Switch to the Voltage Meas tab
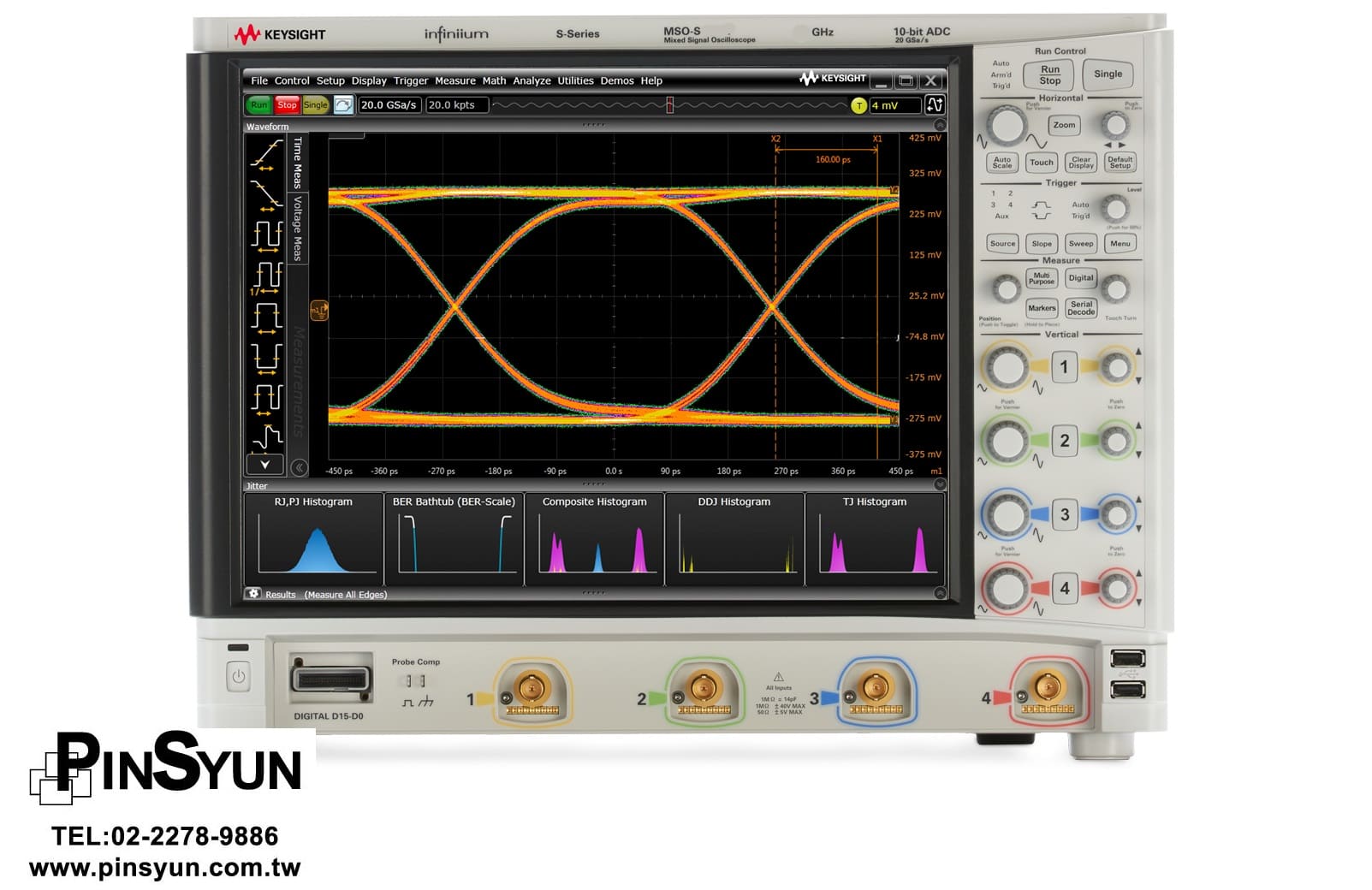The image size is (1372, 890). [297, 228]
